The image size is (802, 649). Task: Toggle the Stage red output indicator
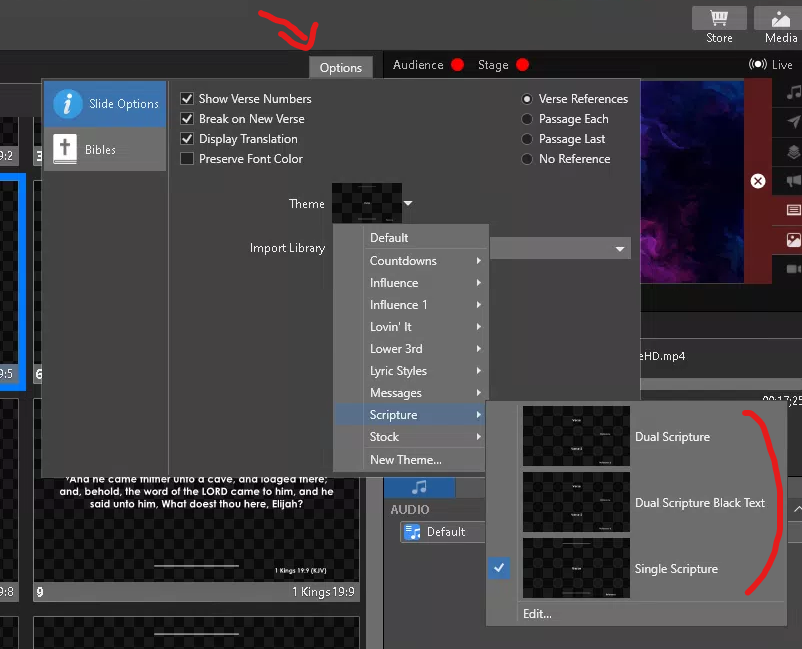tap(522, 65)
